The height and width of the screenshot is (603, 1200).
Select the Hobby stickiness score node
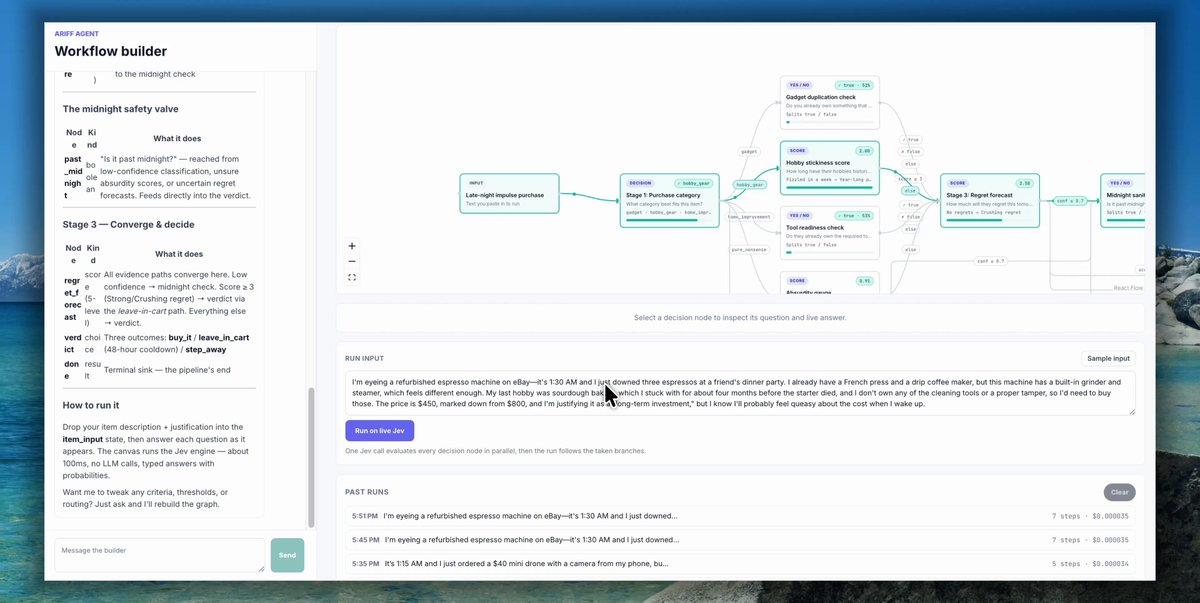(x=829, y=167)
